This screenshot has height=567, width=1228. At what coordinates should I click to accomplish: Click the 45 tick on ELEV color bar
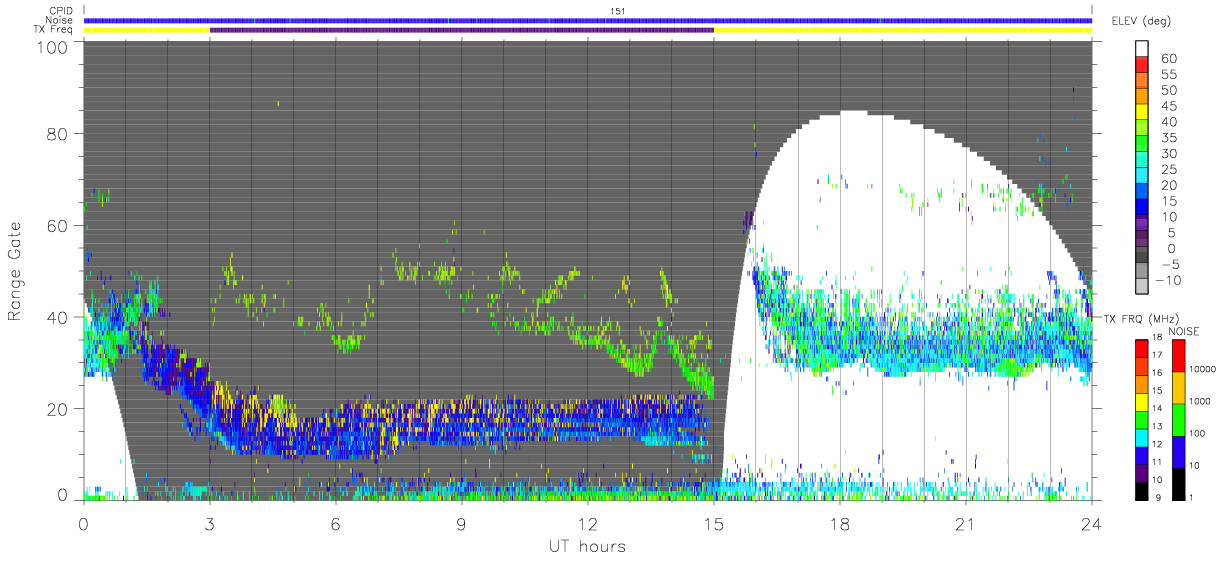1167,107
